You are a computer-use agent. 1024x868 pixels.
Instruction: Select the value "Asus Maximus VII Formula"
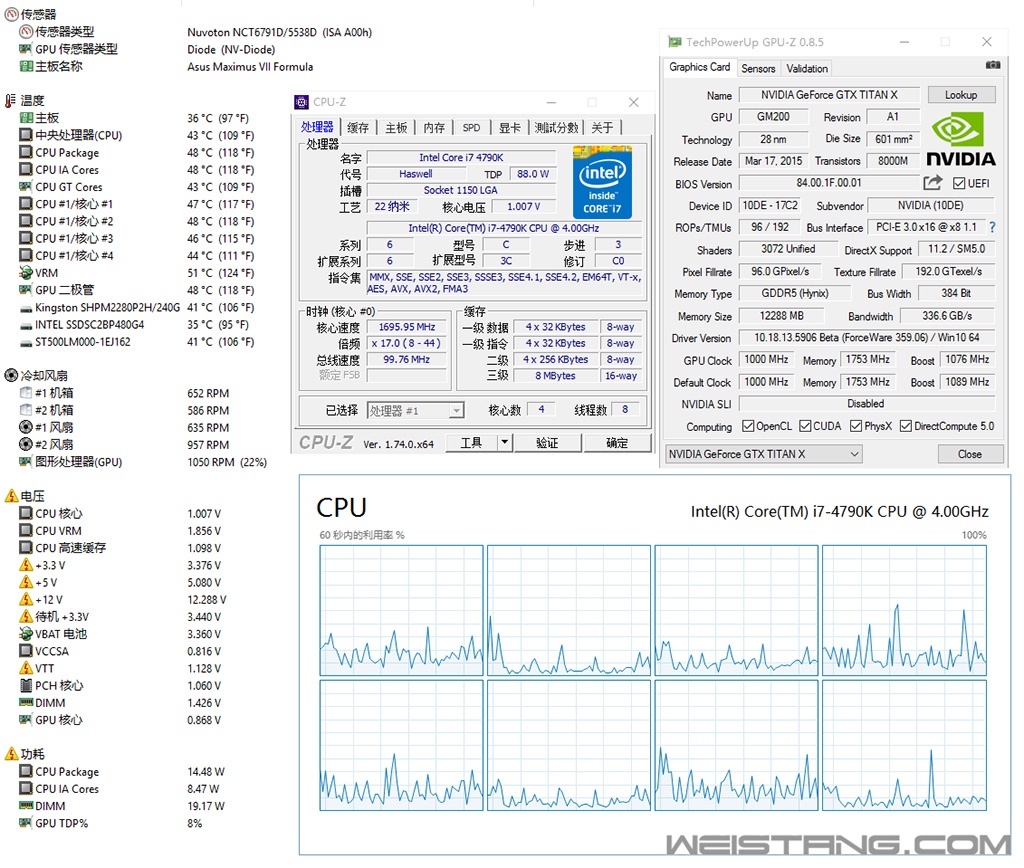pos(250,67)
